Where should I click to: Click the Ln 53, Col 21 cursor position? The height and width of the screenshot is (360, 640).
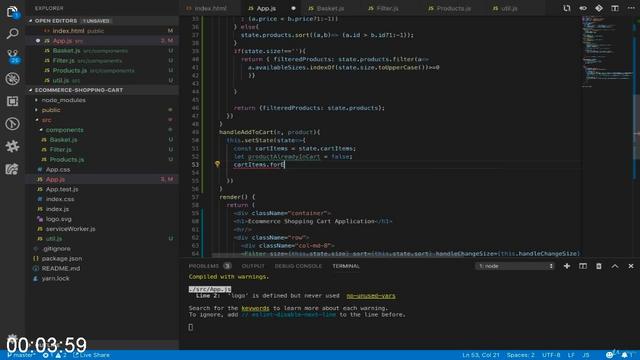tap(480, 355)
